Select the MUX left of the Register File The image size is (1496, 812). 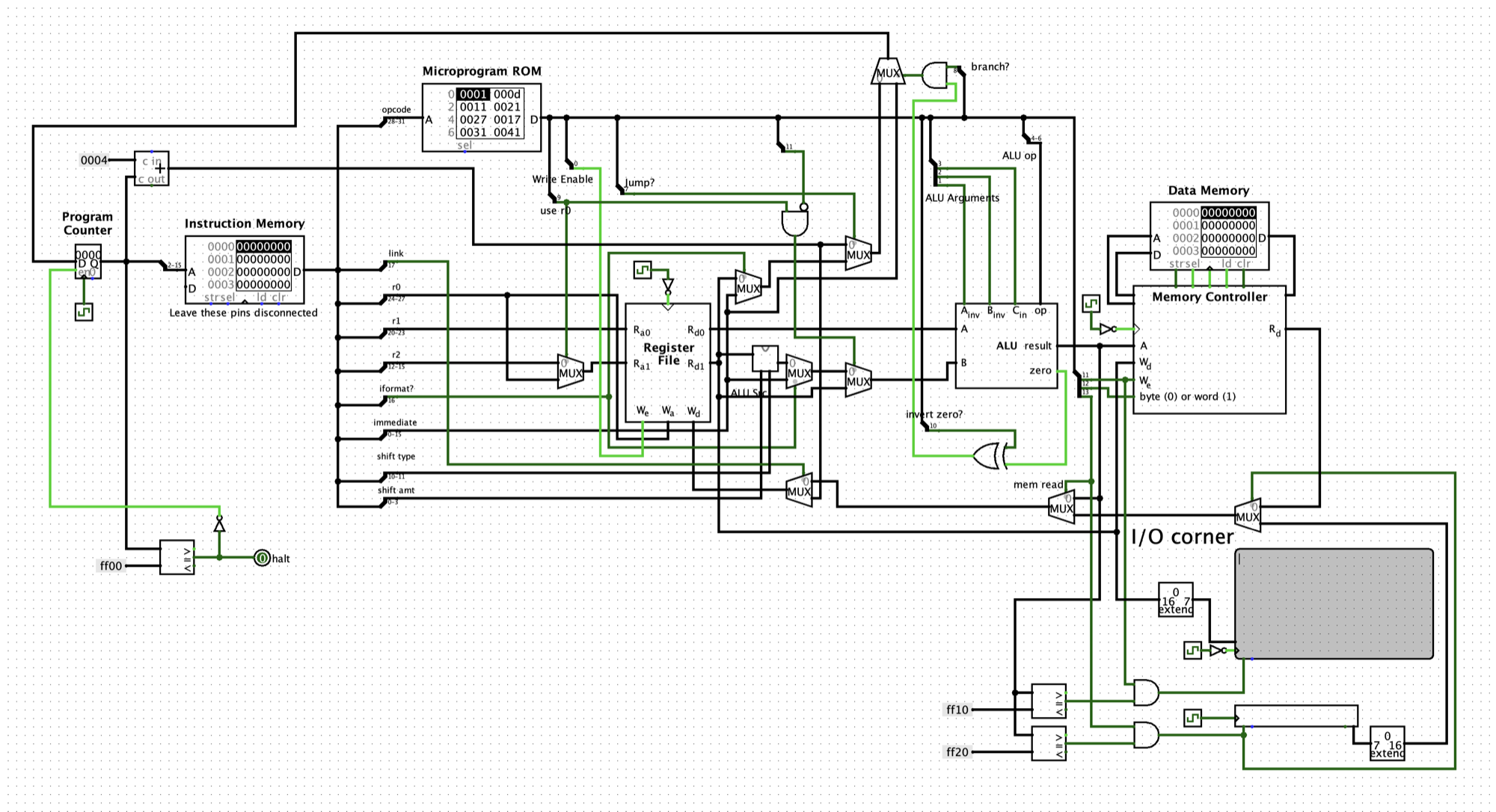(x=571, y=371)
